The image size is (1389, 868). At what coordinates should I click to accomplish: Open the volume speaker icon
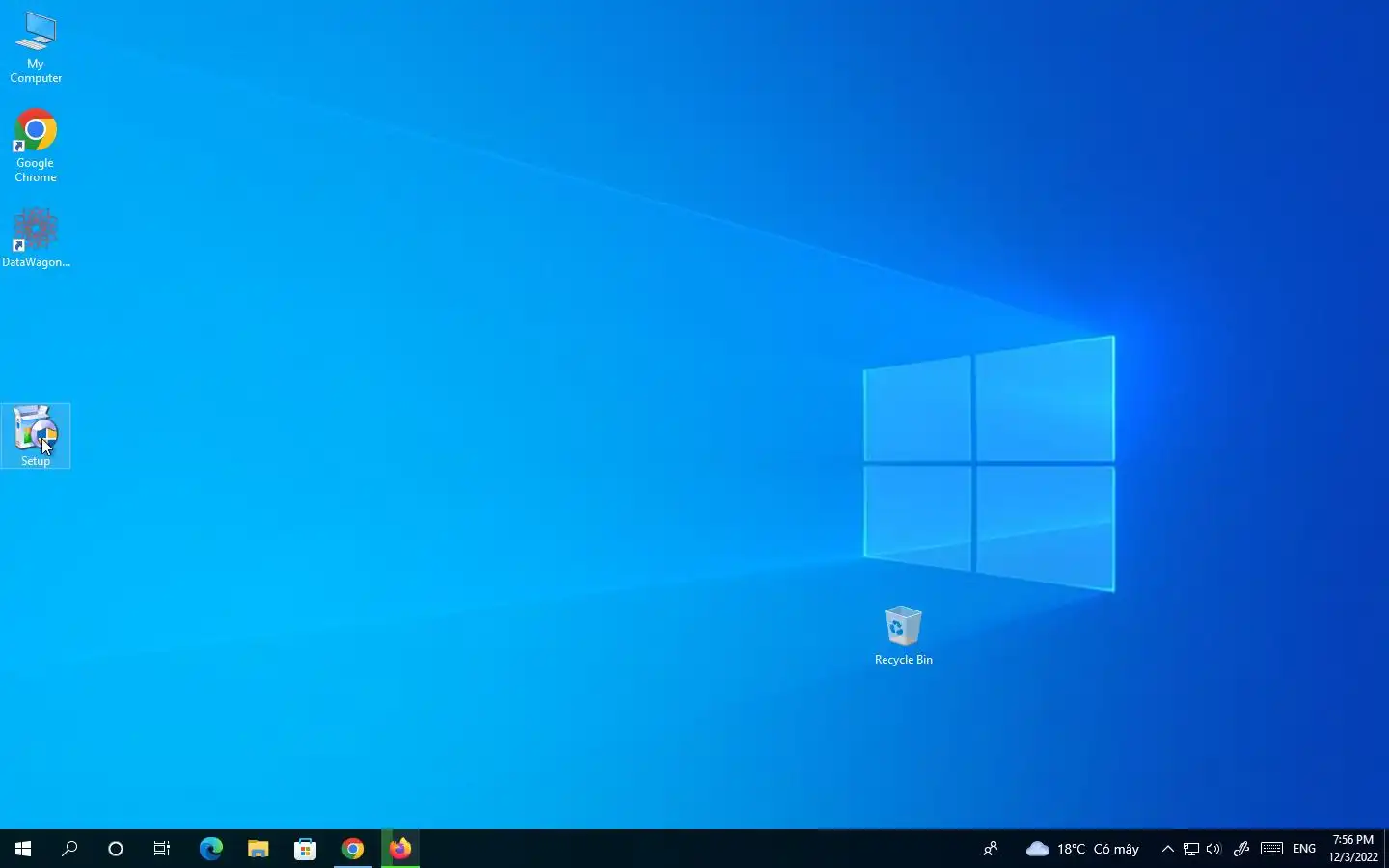pyautogui.click(x=1213, y=849)
